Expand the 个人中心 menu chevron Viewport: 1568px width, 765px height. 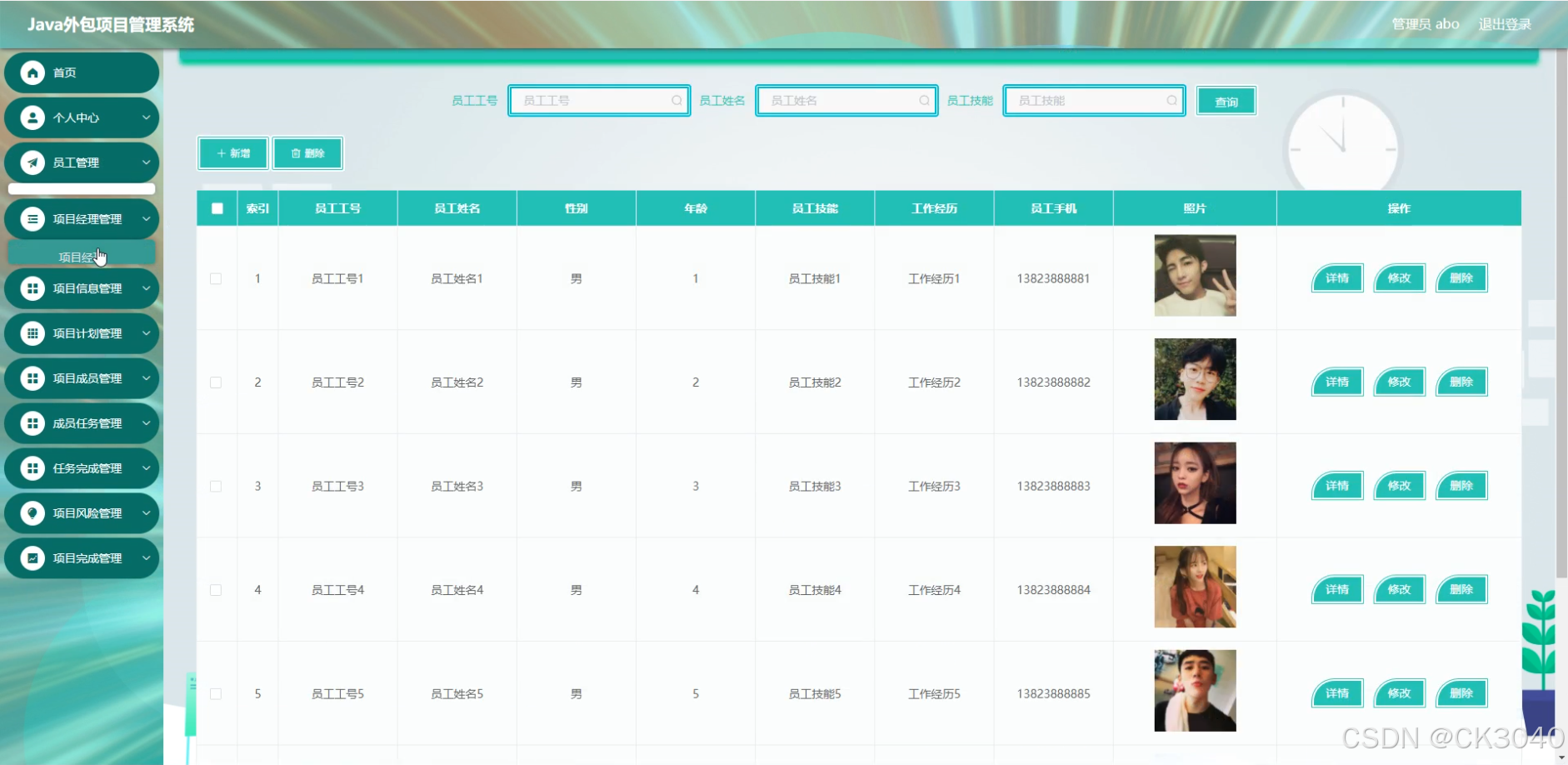[146, 118]
